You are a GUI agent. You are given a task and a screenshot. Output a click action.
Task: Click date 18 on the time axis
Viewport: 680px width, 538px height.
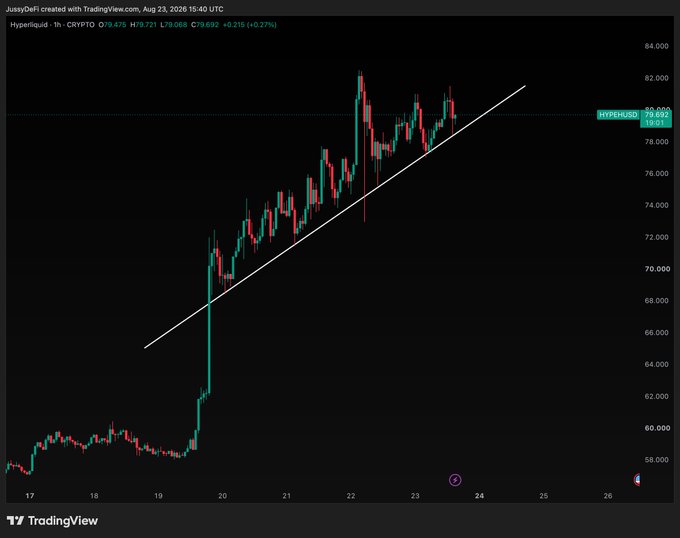[x=94, y=496]
